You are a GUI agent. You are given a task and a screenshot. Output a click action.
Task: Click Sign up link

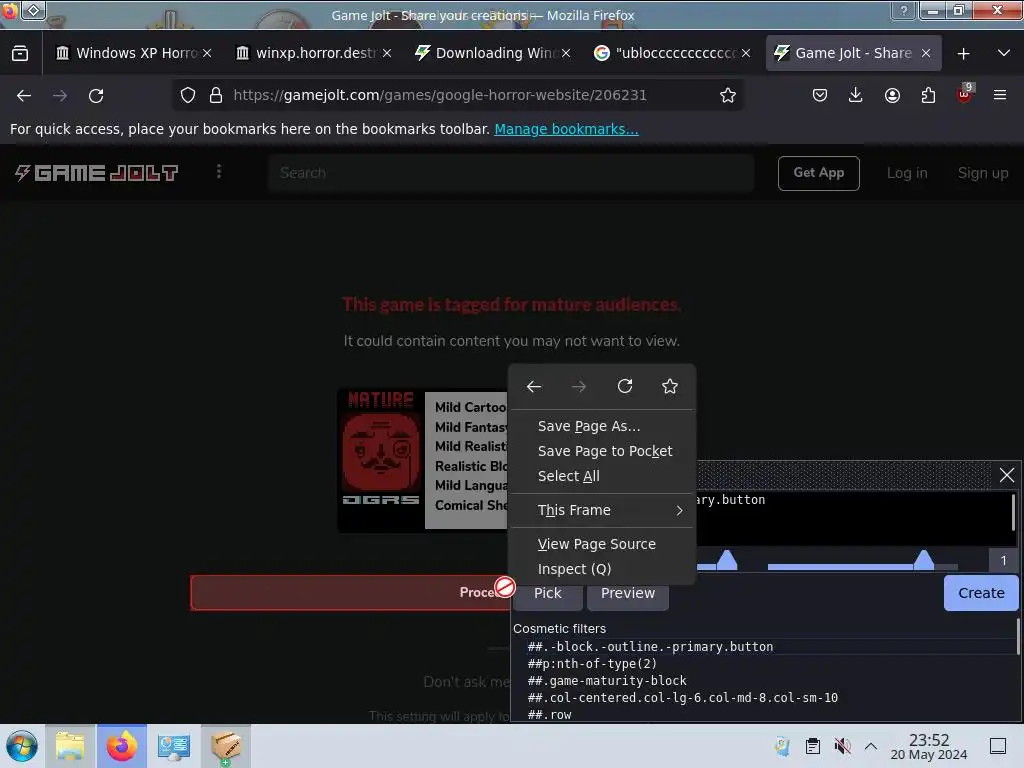(x=983, y=173)
